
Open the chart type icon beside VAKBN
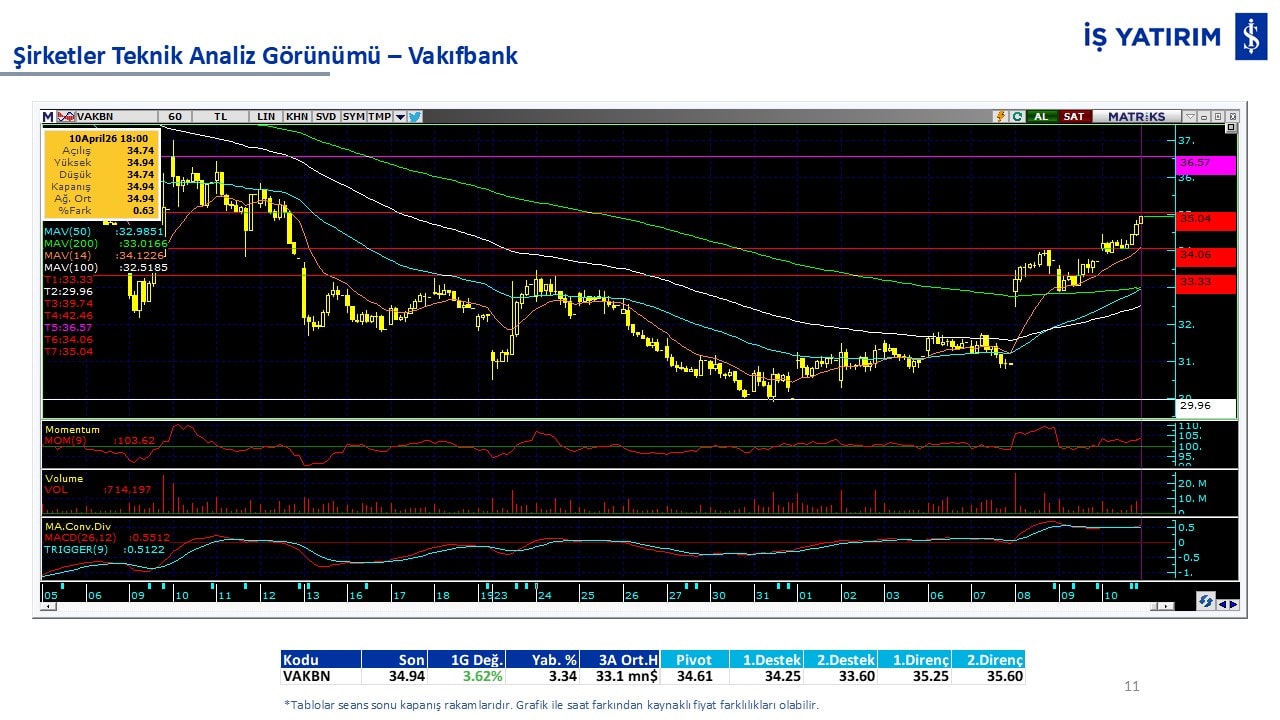tap(67, 117)
